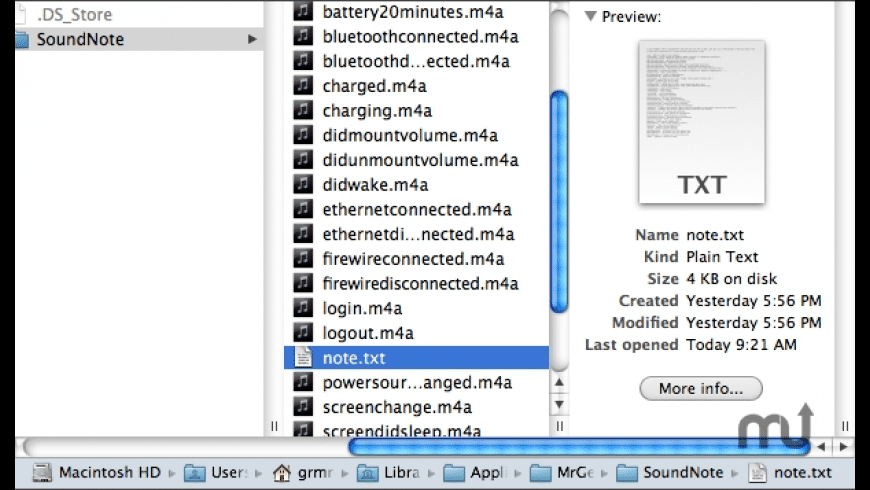
Task: Click the first column resize handle
Action: [274, 426]
